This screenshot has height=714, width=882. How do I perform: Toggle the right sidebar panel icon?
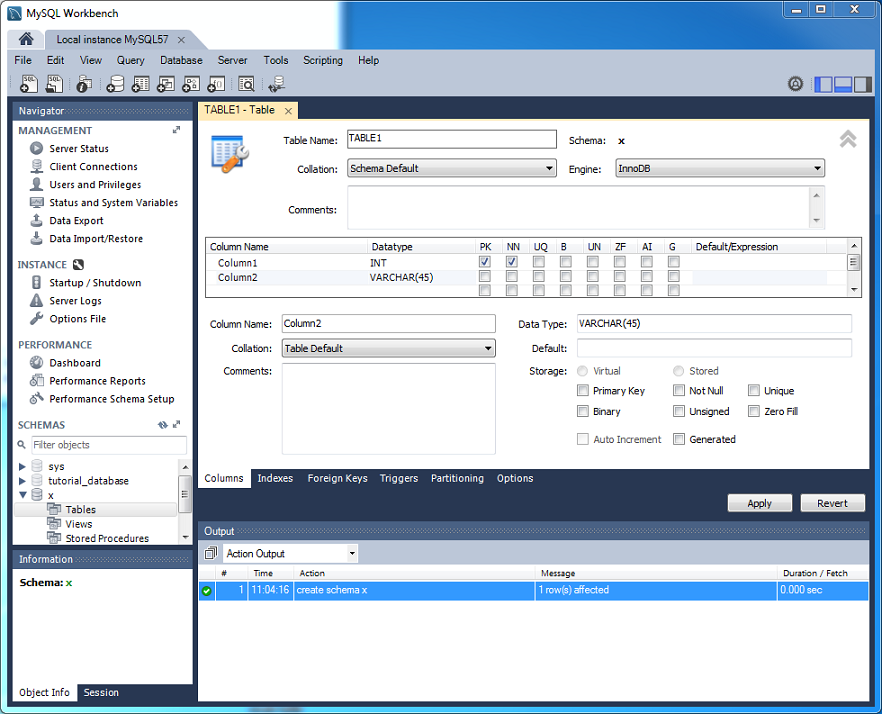coord(862,84)
